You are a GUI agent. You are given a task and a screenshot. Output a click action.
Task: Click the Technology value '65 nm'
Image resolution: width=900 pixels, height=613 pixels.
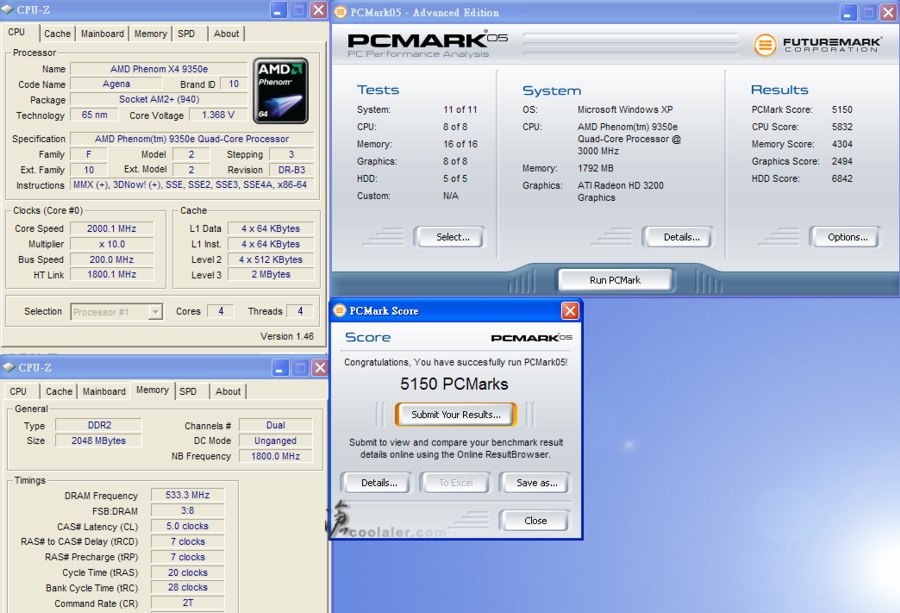click(94, 115)
